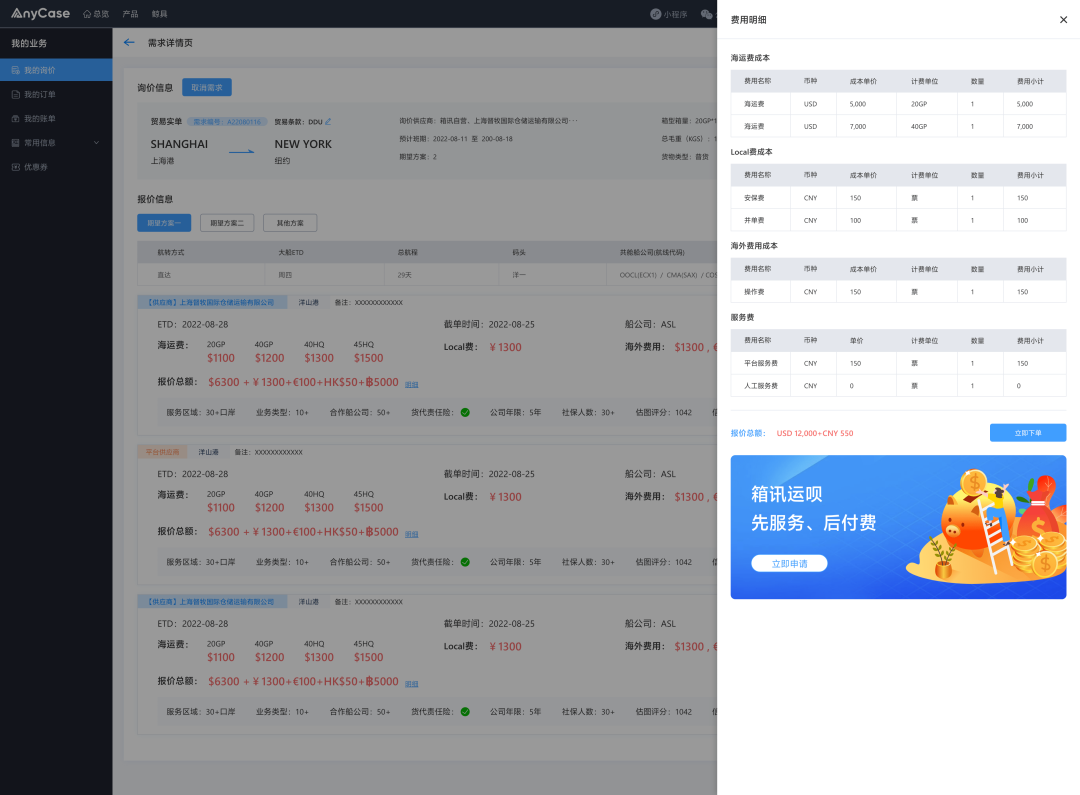Screen dimensions: 1080x795
Task: Click the edit pencil next to DDU
Action: click(329, 122)
